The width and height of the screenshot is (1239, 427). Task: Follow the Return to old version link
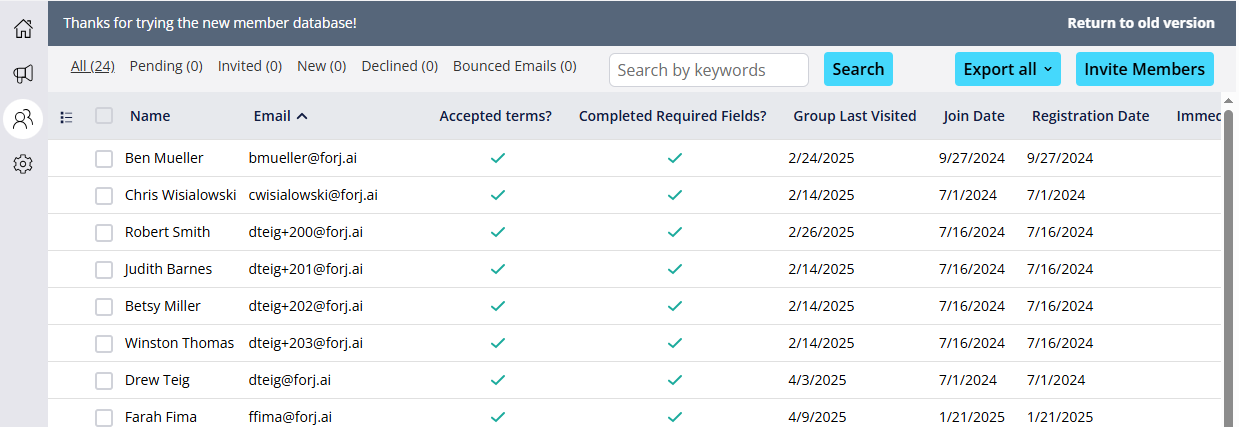click(x=1141, y=23)
